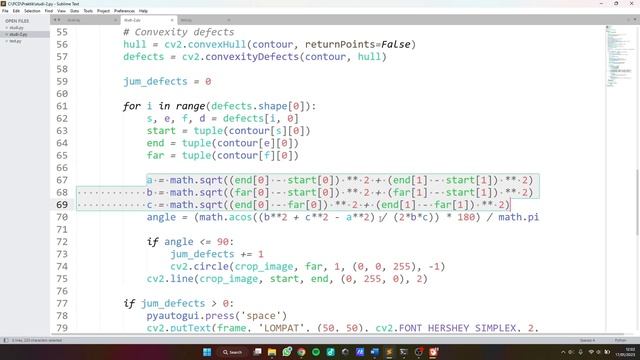Open the Edit menu
This screenshot has width=640, height=360.
[16, 11]
